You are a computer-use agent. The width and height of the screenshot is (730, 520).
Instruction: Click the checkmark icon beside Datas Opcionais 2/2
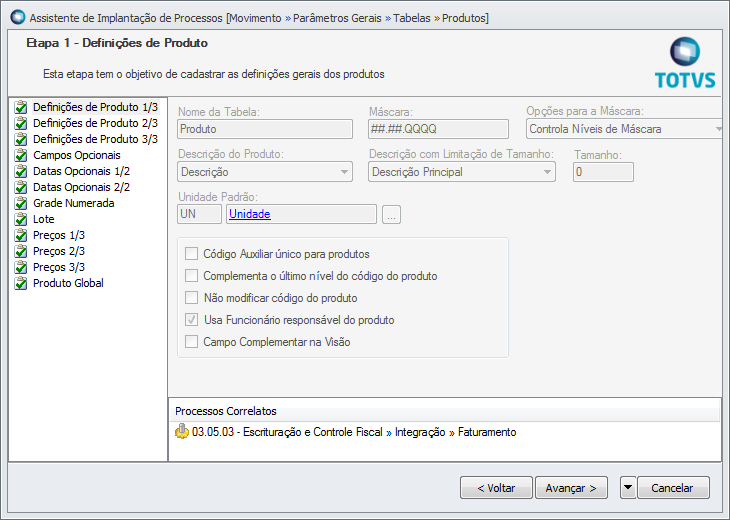[21, 187]
